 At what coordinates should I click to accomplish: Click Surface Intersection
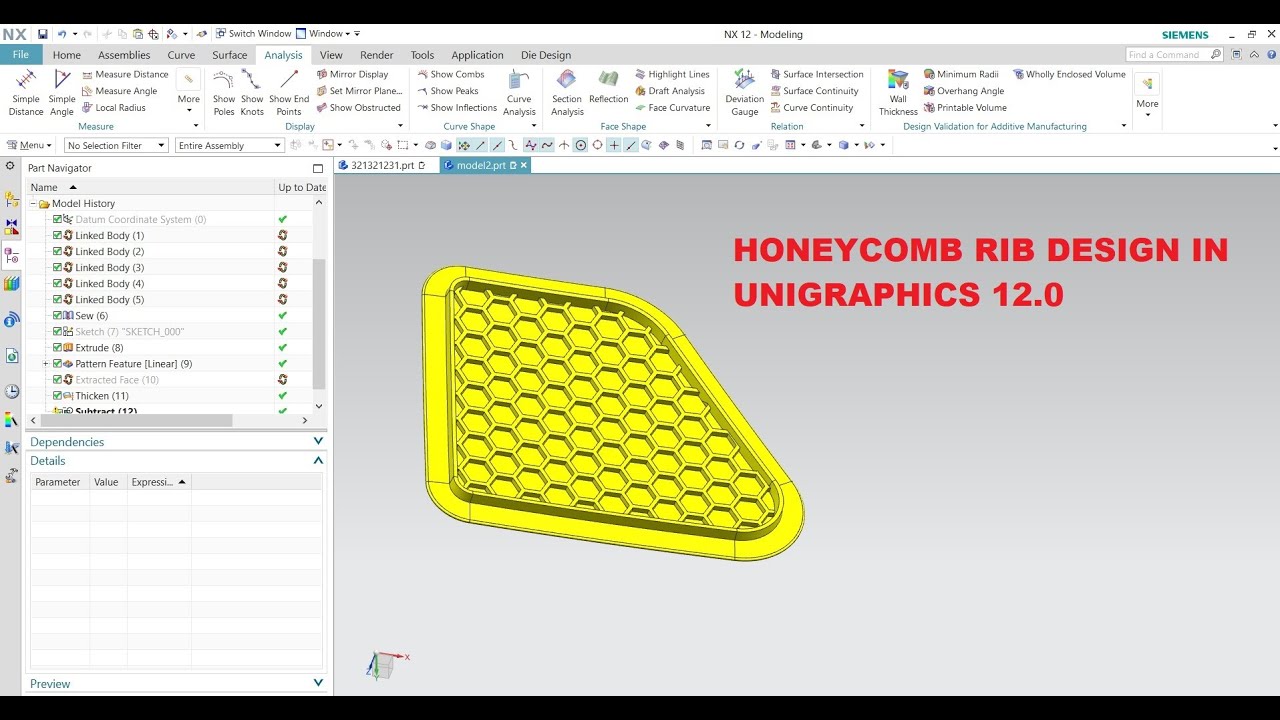tap(816, 74)
